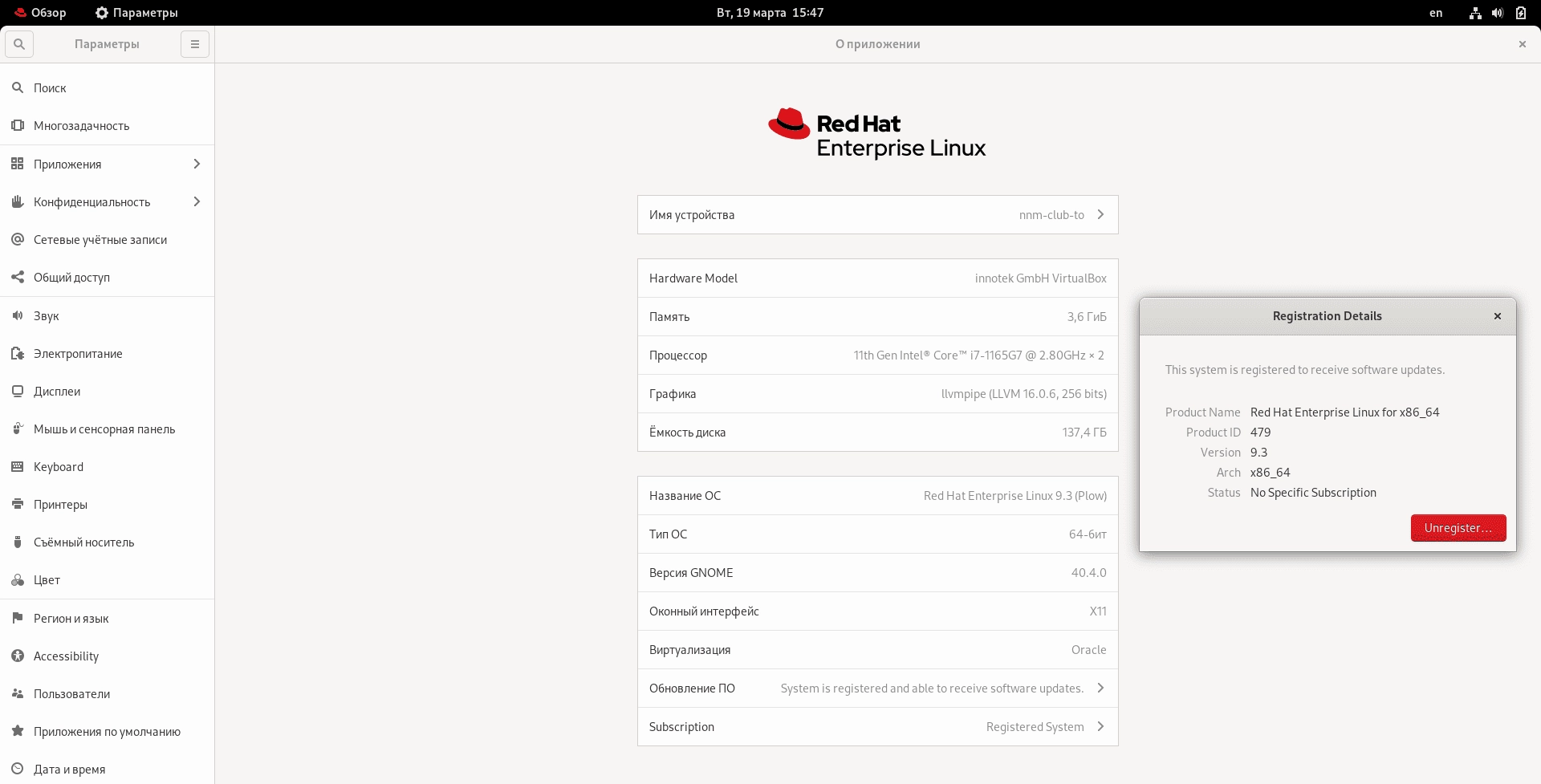Expand the Приложения submenu chevron
This screenshot has width=1541, height=784.
[x=197, y=164]
